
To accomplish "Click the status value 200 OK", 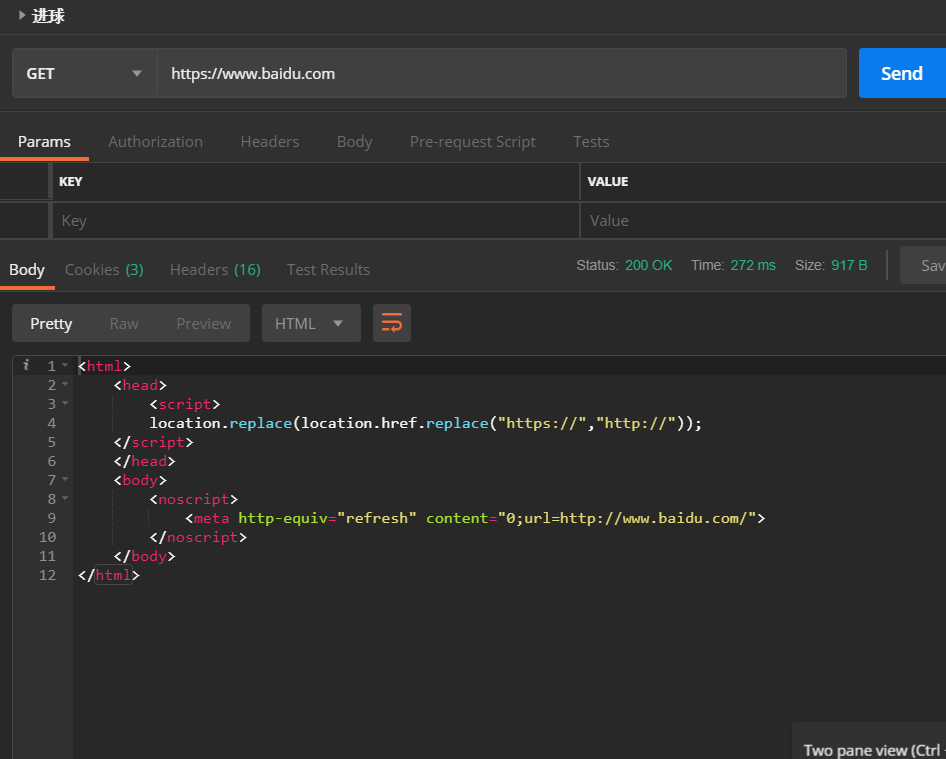I will 649,265.
